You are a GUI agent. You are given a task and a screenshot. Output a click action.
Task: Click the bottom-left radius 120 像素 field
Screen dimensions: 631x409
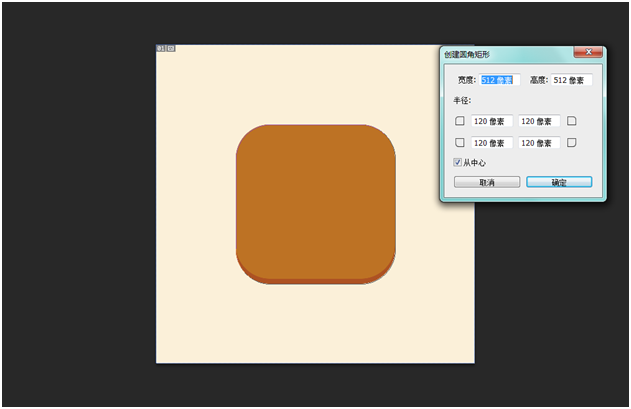492,143
